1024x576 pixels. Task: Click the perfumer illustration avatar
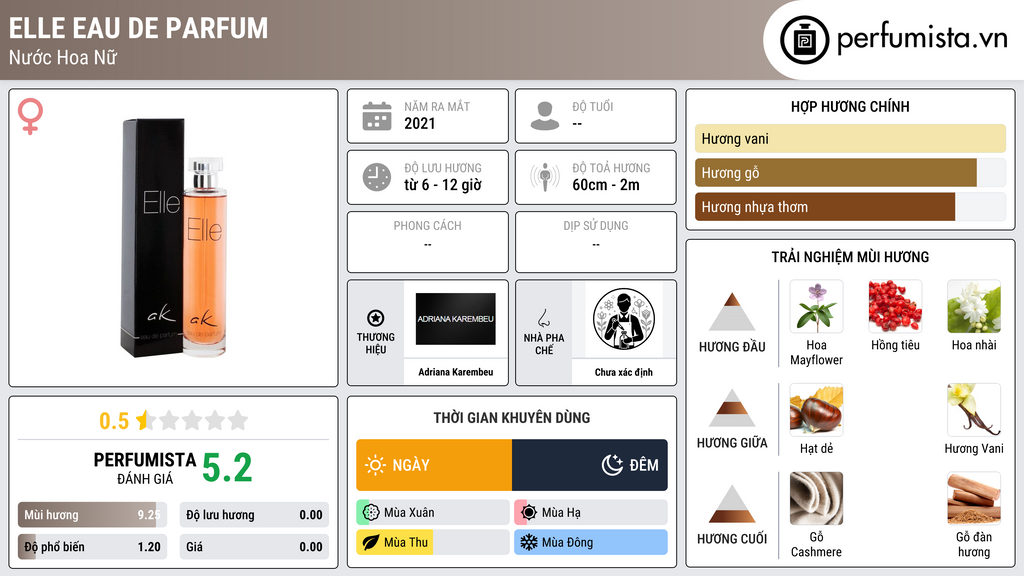click(x=624, y=319)
